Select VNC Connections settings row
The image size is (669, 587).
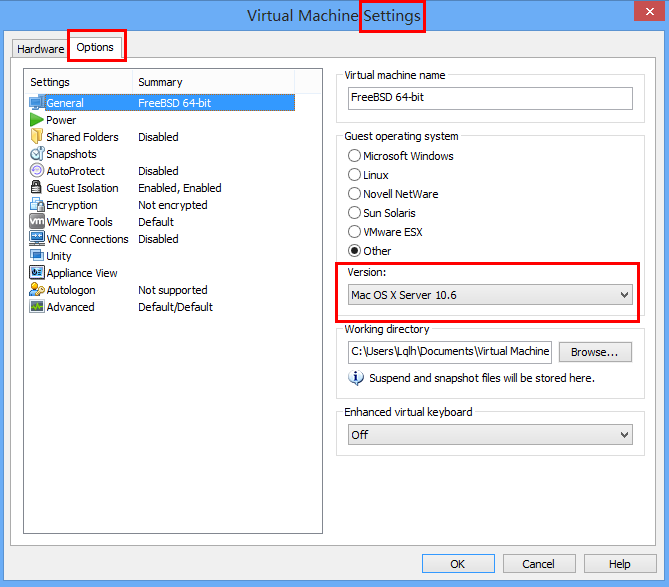coord(162,239)
